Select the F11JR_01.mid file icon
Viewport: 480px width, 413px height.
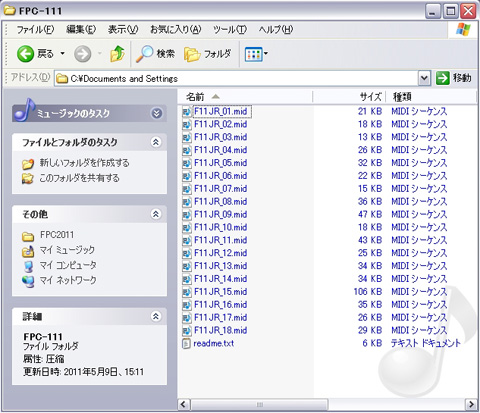point(187,112)
